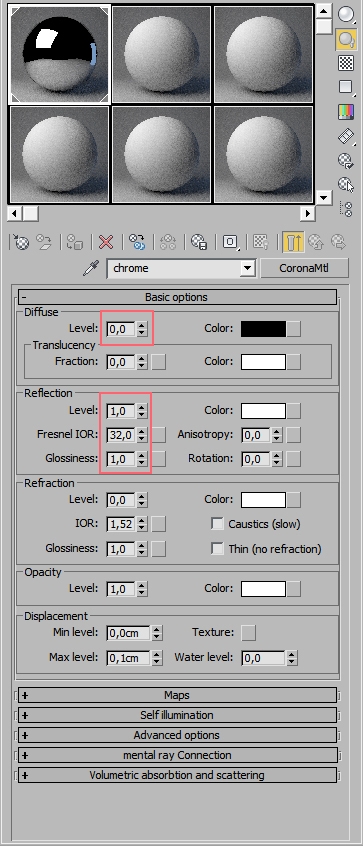Toggle checkered background icon for sample slot
This screenshot has height=846, width=363.
[x=346, y=63]
